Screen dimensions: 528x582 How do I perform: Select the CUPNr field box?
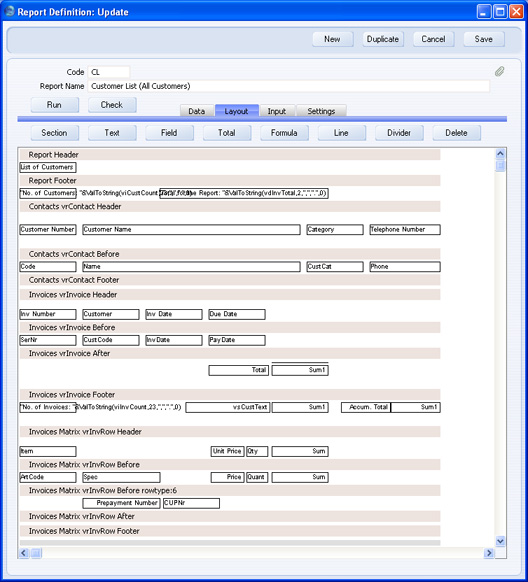[x=191, y=503]
